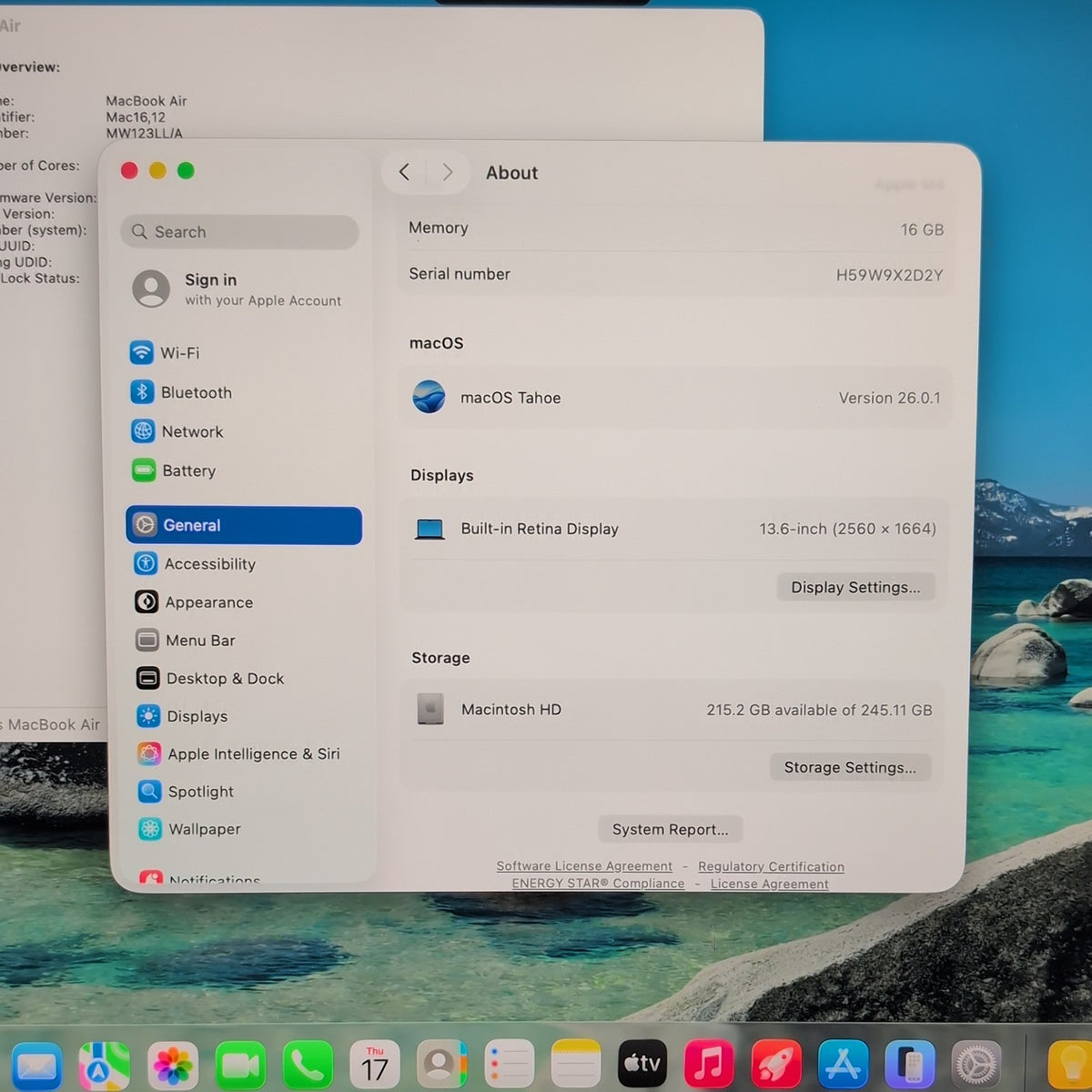Image resolution: width=1092 pixels, height=1092 pixels.
Task: Open Music from the Dock
Action: pos(709,1064)
